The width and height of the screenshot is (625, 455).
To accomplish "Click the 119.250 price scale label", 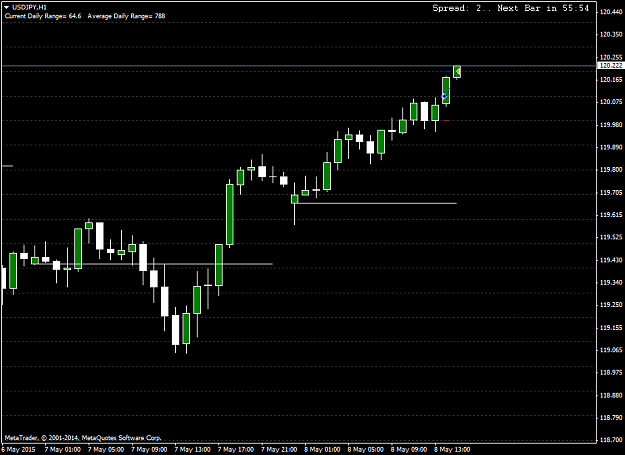I will pyautogui.click(x=611, y=305).
